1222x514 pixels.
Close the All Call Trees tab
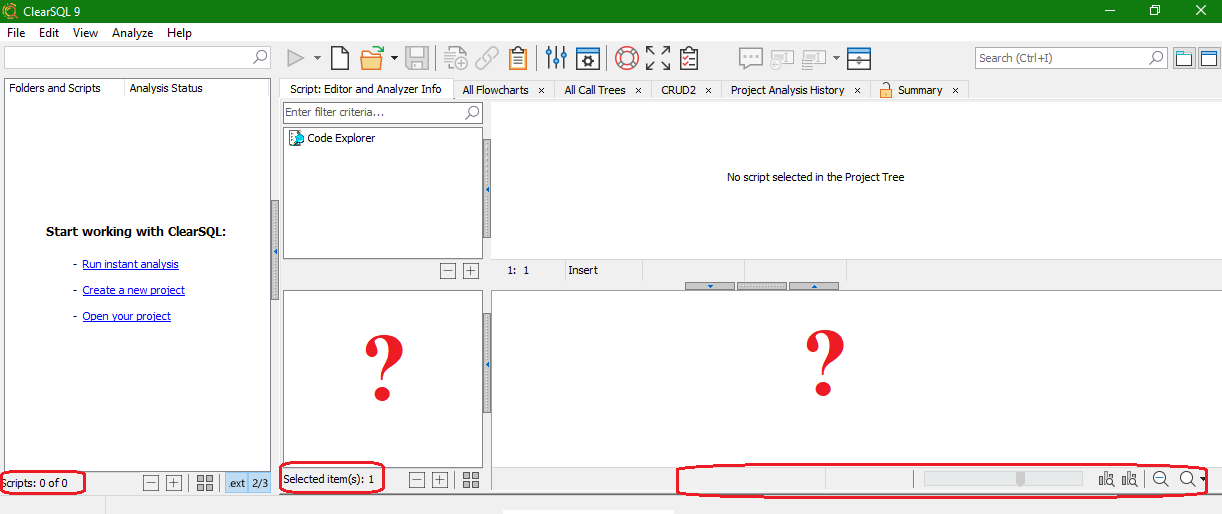click(x=638, y=90)
